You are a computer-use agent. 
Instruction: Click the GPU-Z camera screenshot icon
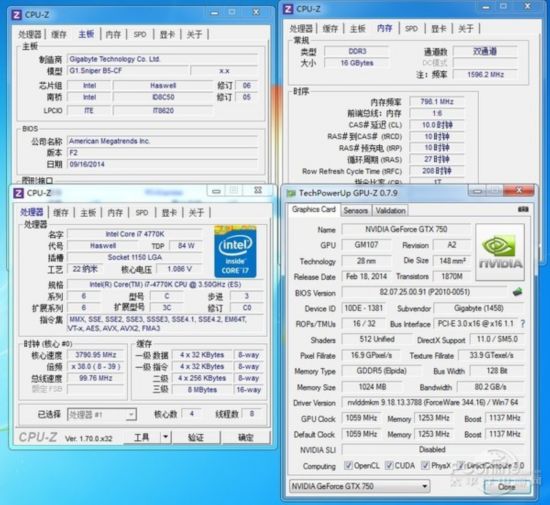tap(523, 209)
